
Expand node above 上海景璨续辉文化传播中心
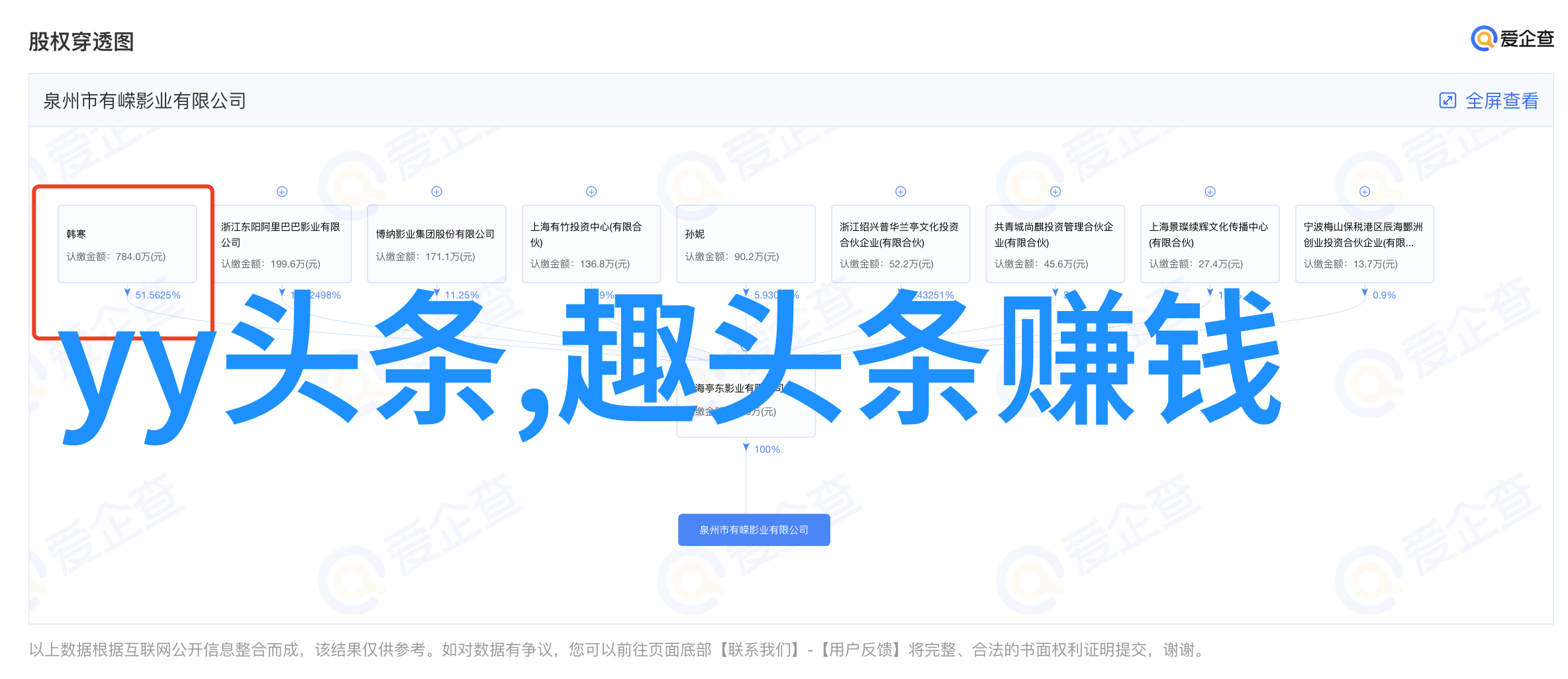click(1210, 191)
